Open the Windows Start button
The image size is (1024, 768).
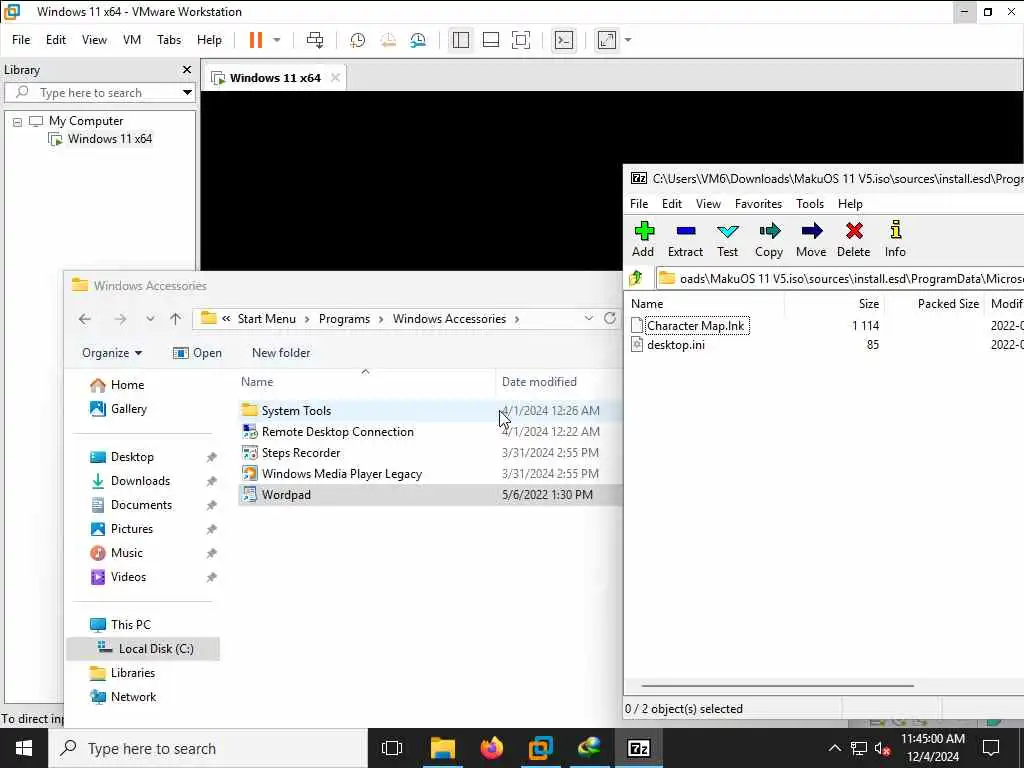pyautogui.click(x=24, y=748)
